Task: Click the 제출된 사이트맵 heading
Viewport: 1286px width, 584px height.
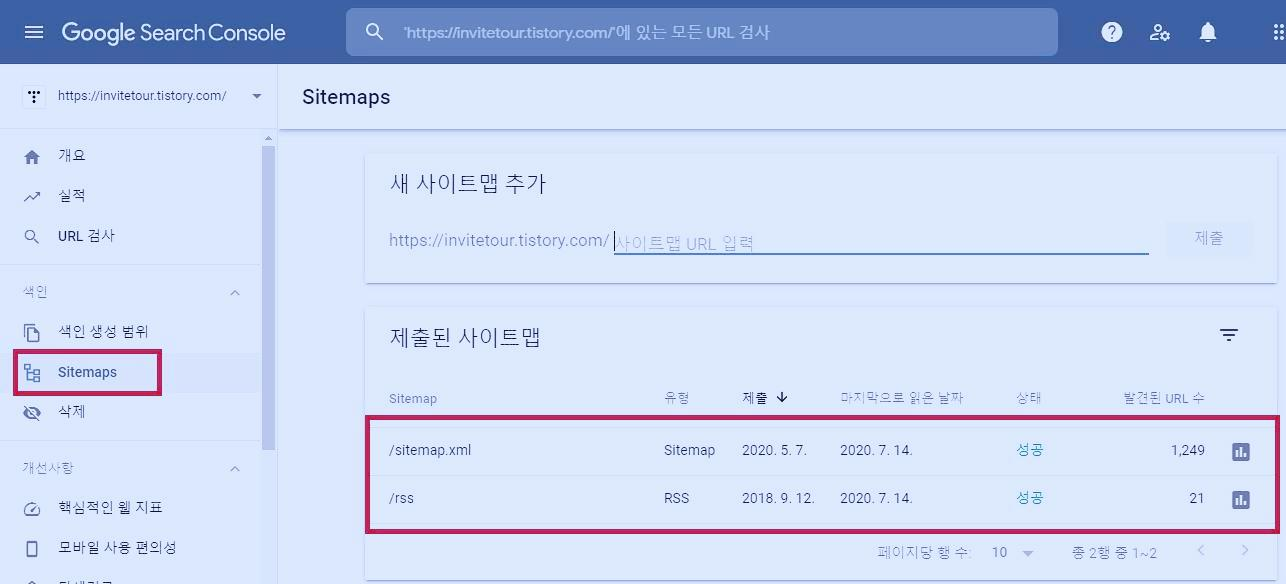Action: (465, 338)
